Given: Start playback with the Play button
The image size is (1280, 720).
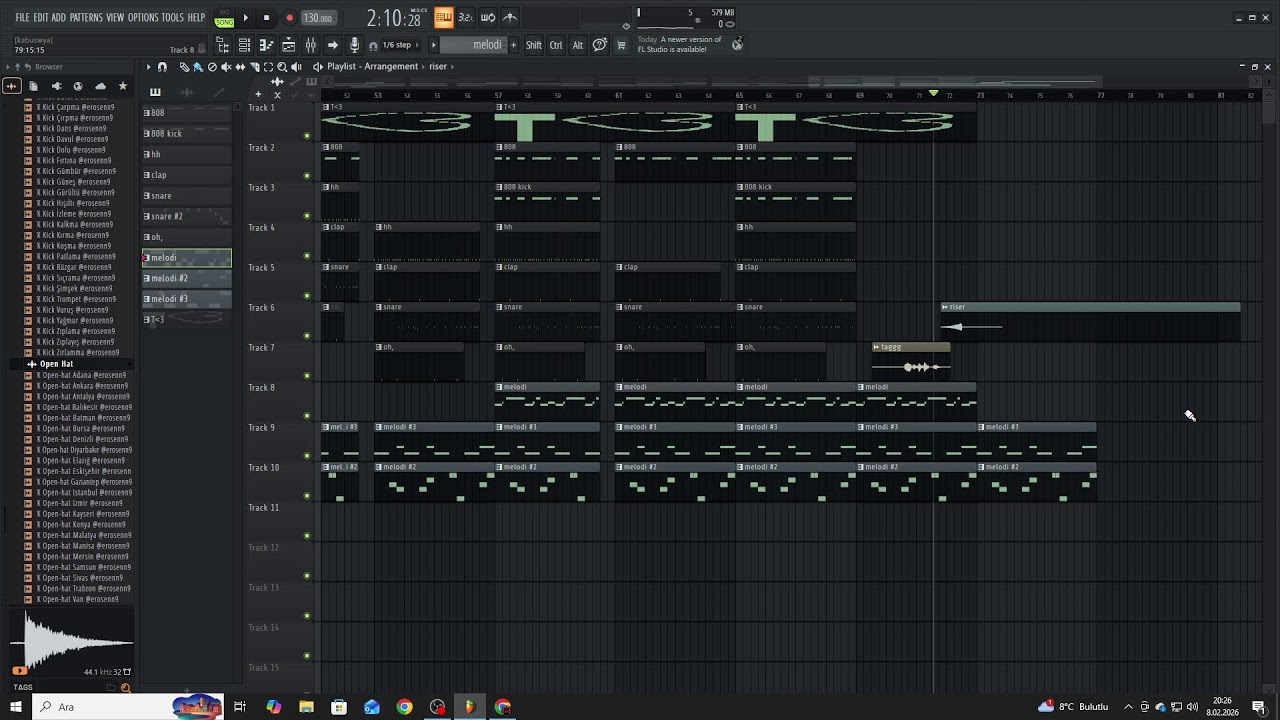Looking at the screenshot, I should coord(246,17).
